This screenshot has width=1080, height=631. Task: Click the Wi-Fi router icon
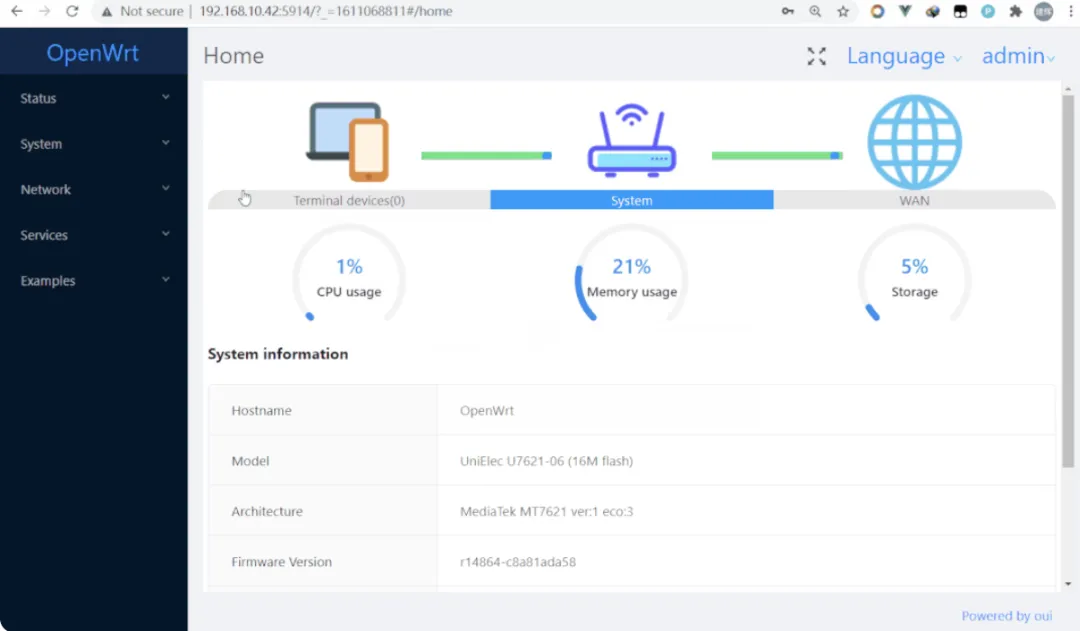(x=632, y=141)
